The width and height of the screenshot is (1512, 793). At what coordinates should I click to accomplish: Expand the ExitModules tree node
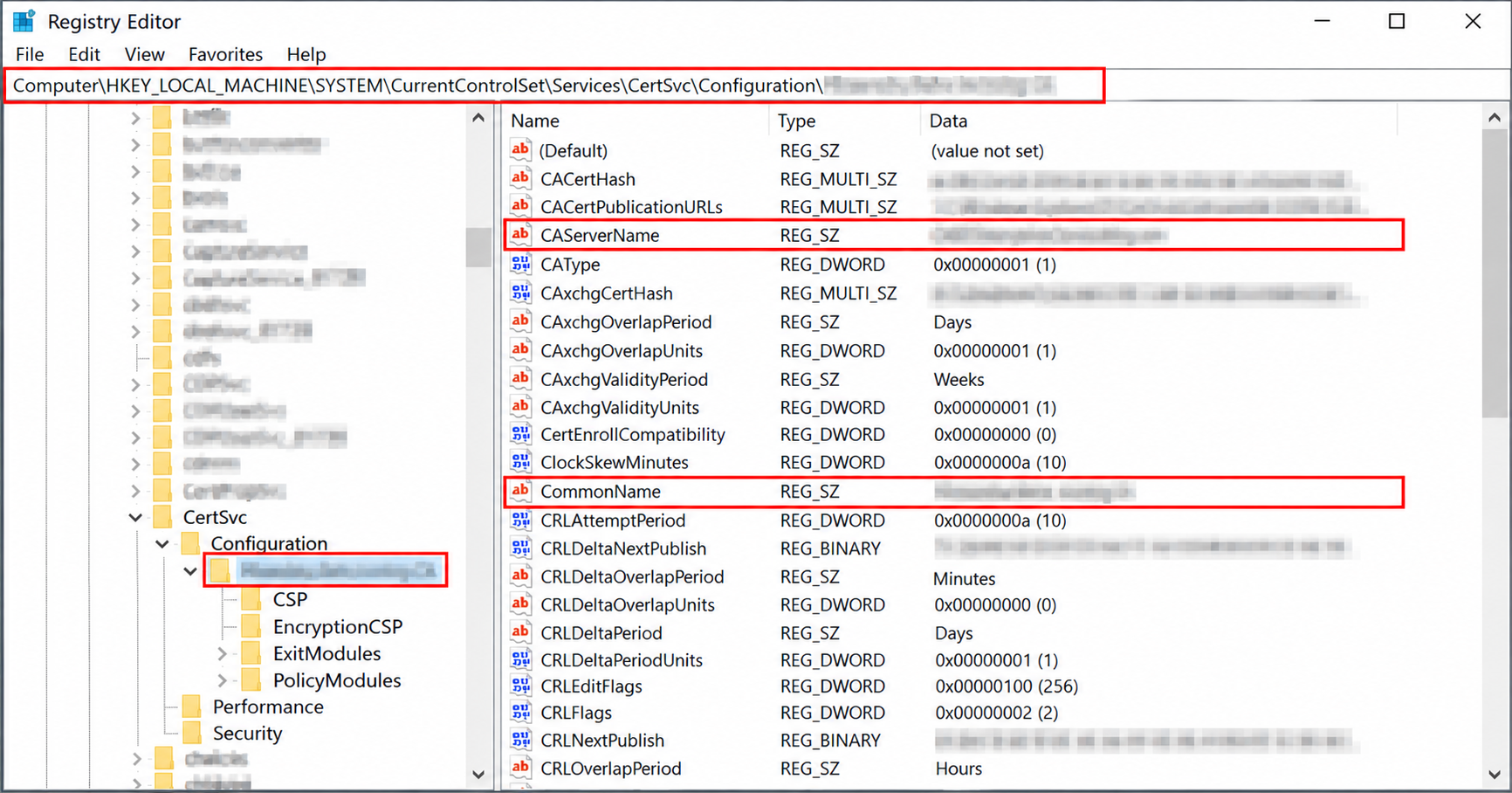(x=223, y=653)
